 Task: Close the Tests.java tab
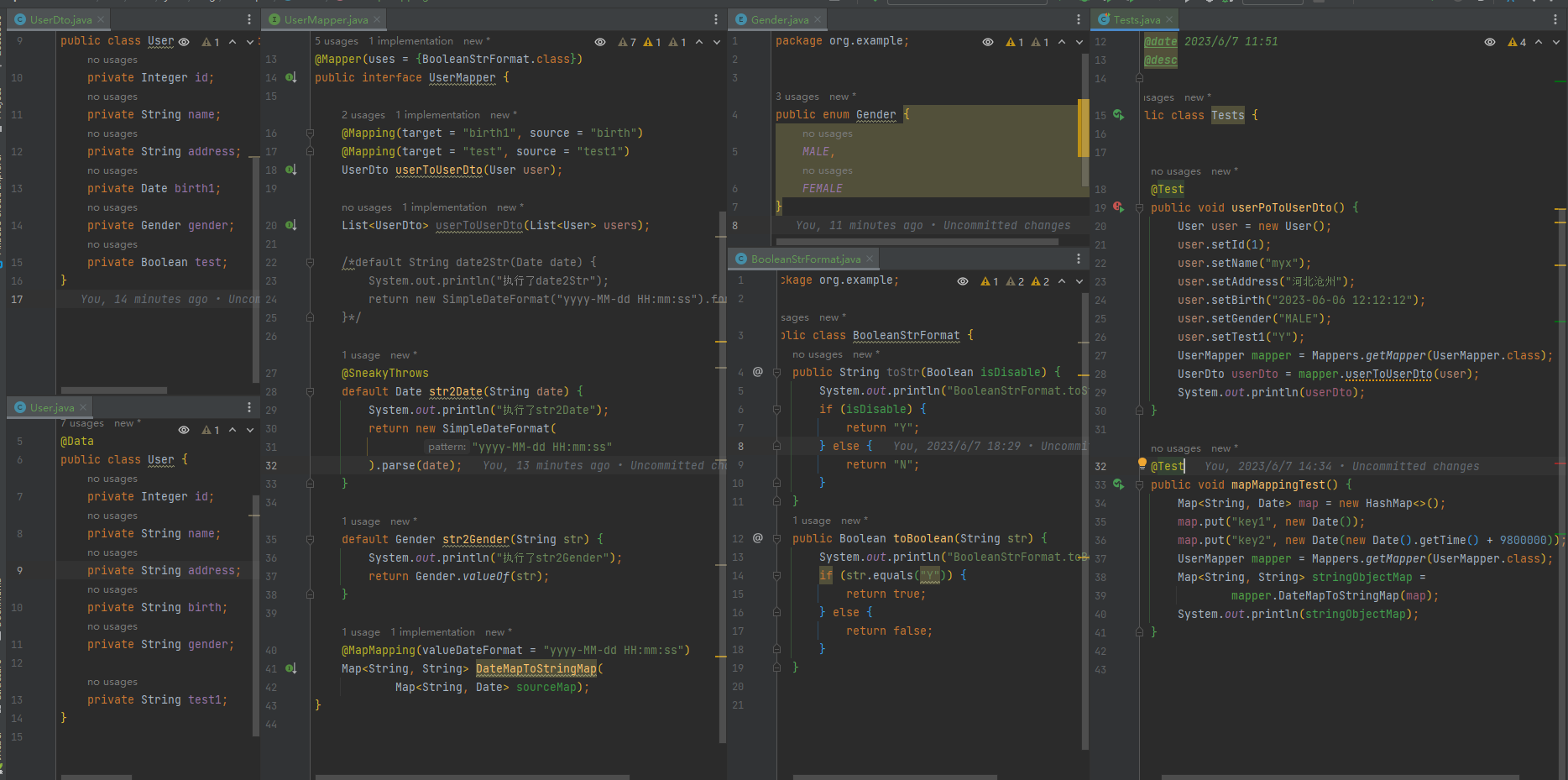[1169, 19]
